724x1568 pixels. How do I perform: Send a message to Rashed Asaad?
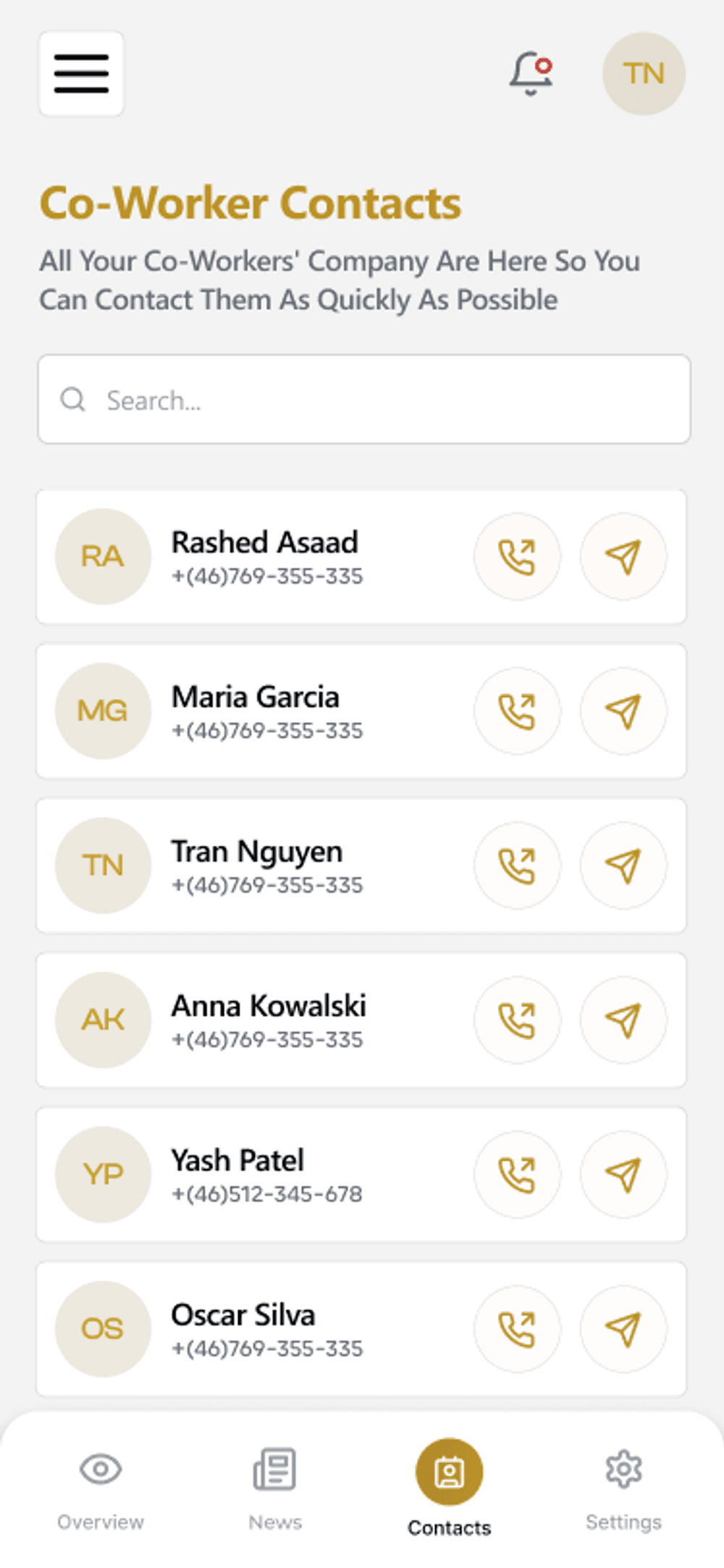[623, 557]
